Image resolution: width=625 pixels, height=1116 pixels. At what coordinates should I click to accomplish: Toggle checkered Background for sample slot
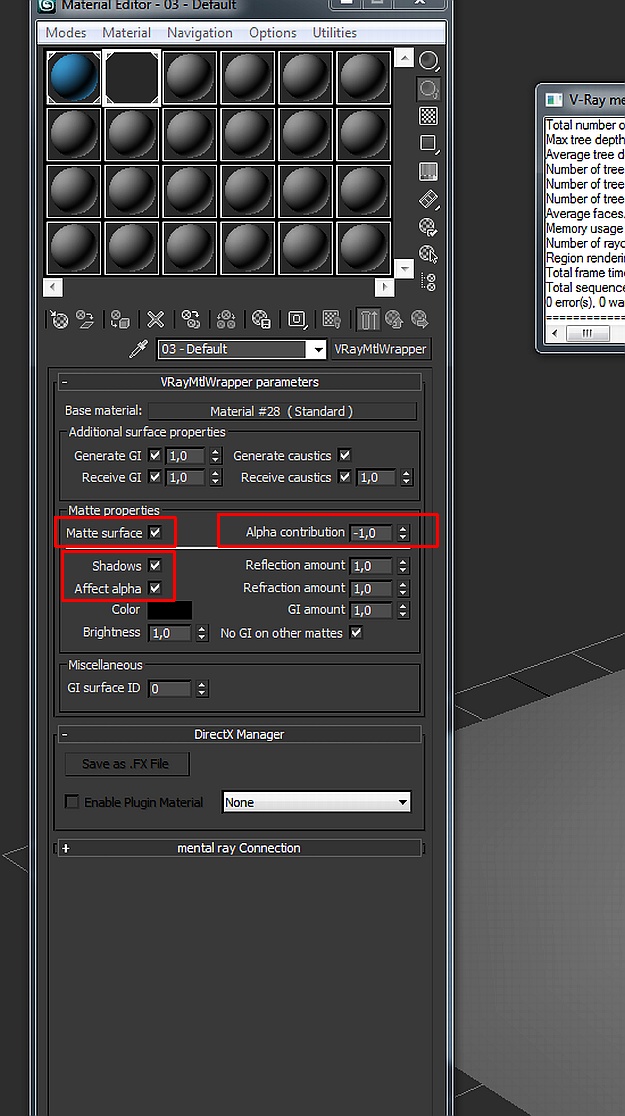coord(429,116)
